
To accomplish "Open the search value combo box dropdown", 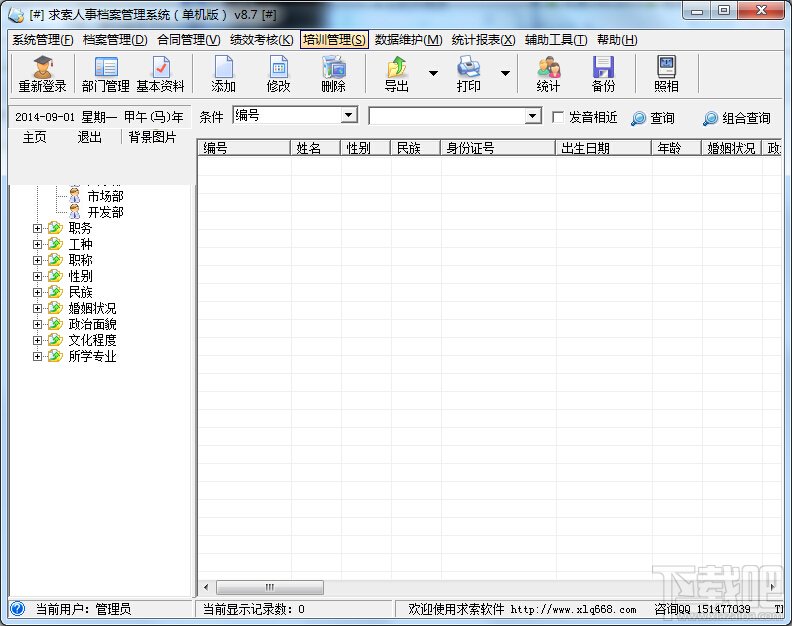I will pos(532,116).
